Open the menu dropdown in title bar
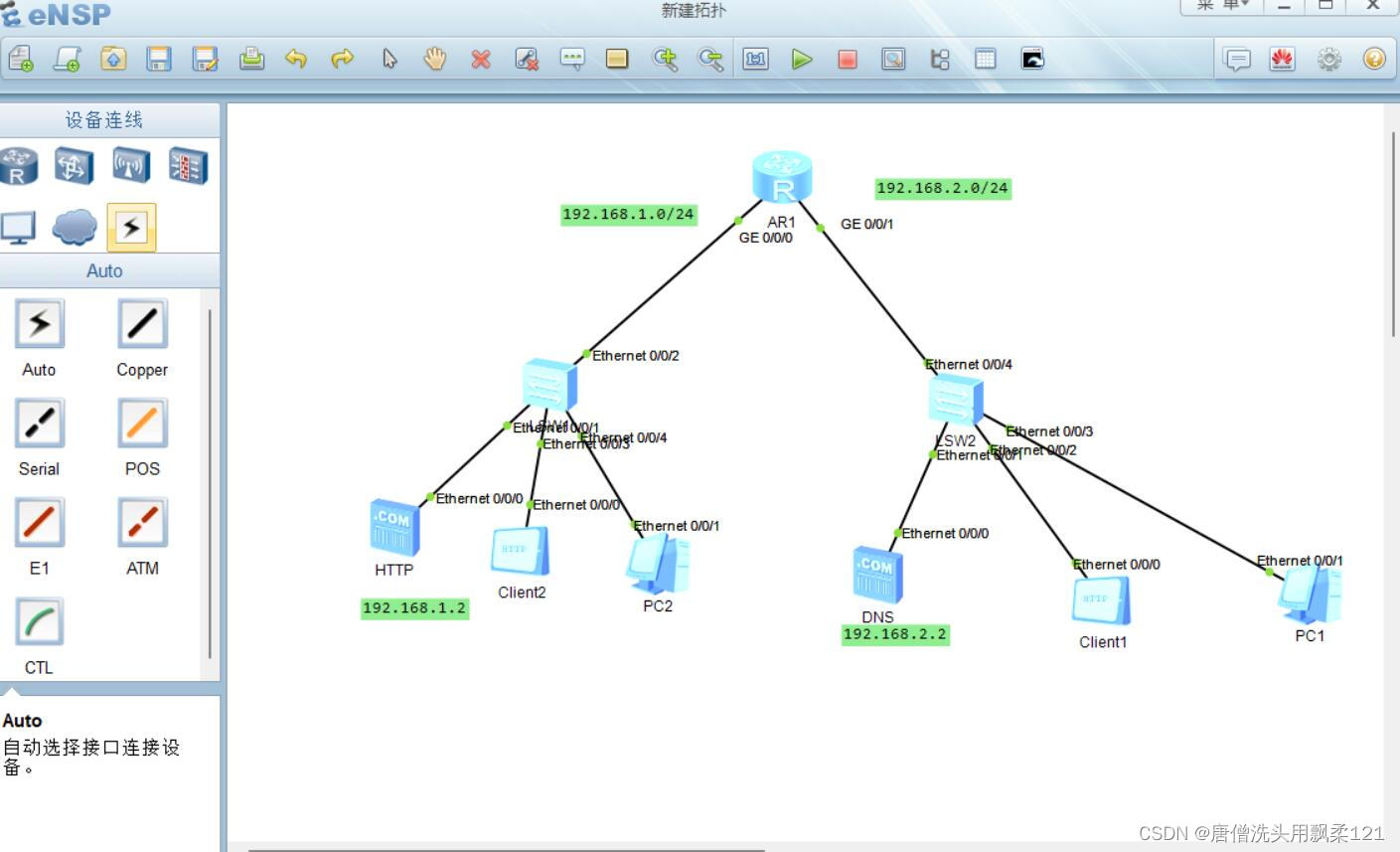The image size is (1400, 852). click(1221, 6)
